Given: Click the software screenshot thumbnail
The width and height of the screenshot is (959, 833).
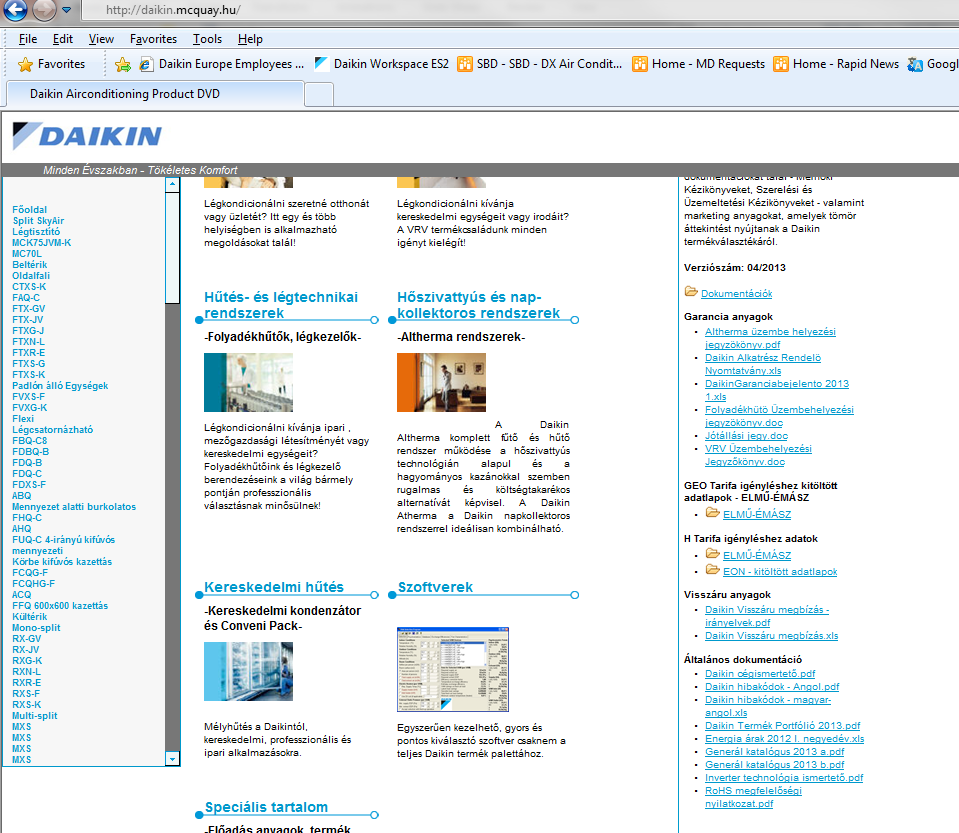Looking at the screenshot, I should pos(453,669).
